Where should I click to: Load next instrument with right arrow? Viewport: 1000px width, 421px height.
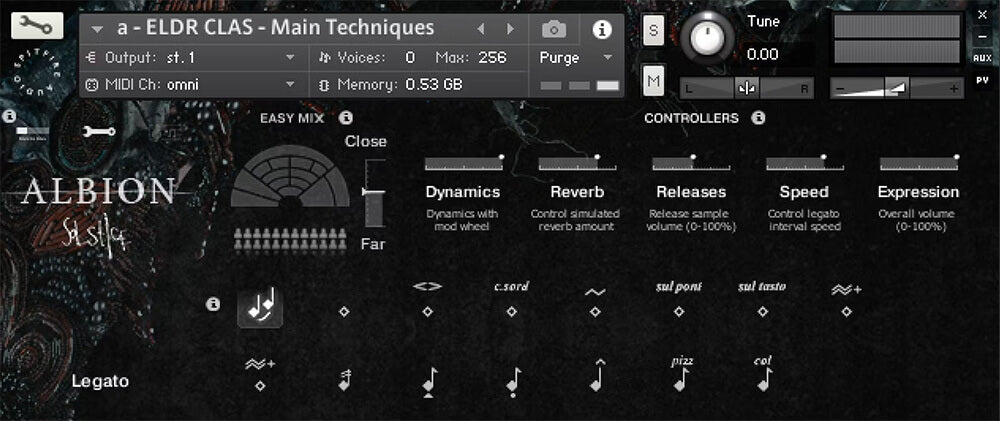click(x=510, y=29)
